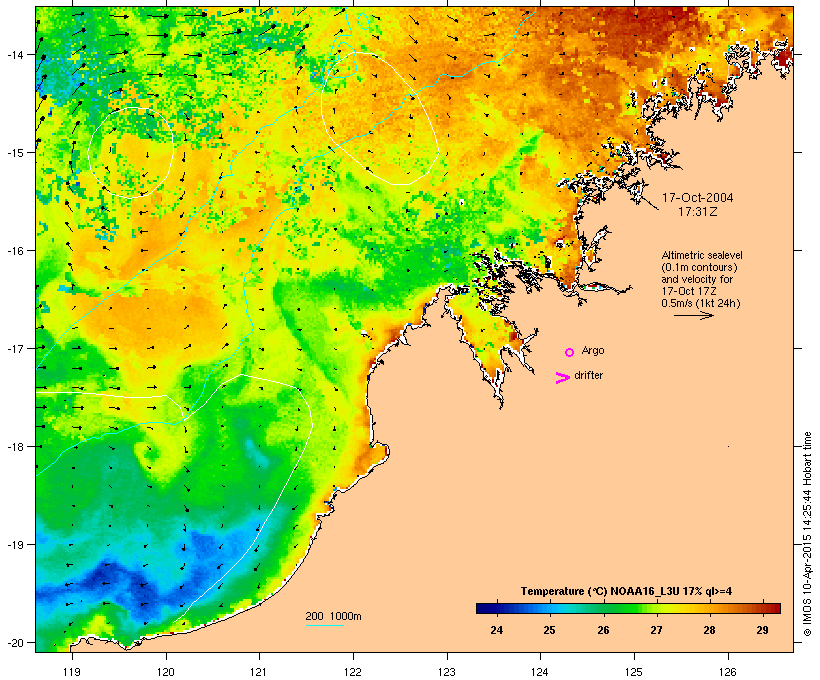The height and width of the screenshot is (680, 820).
Task: Click longitude axis label 124
Action: [x=540, y=672]
